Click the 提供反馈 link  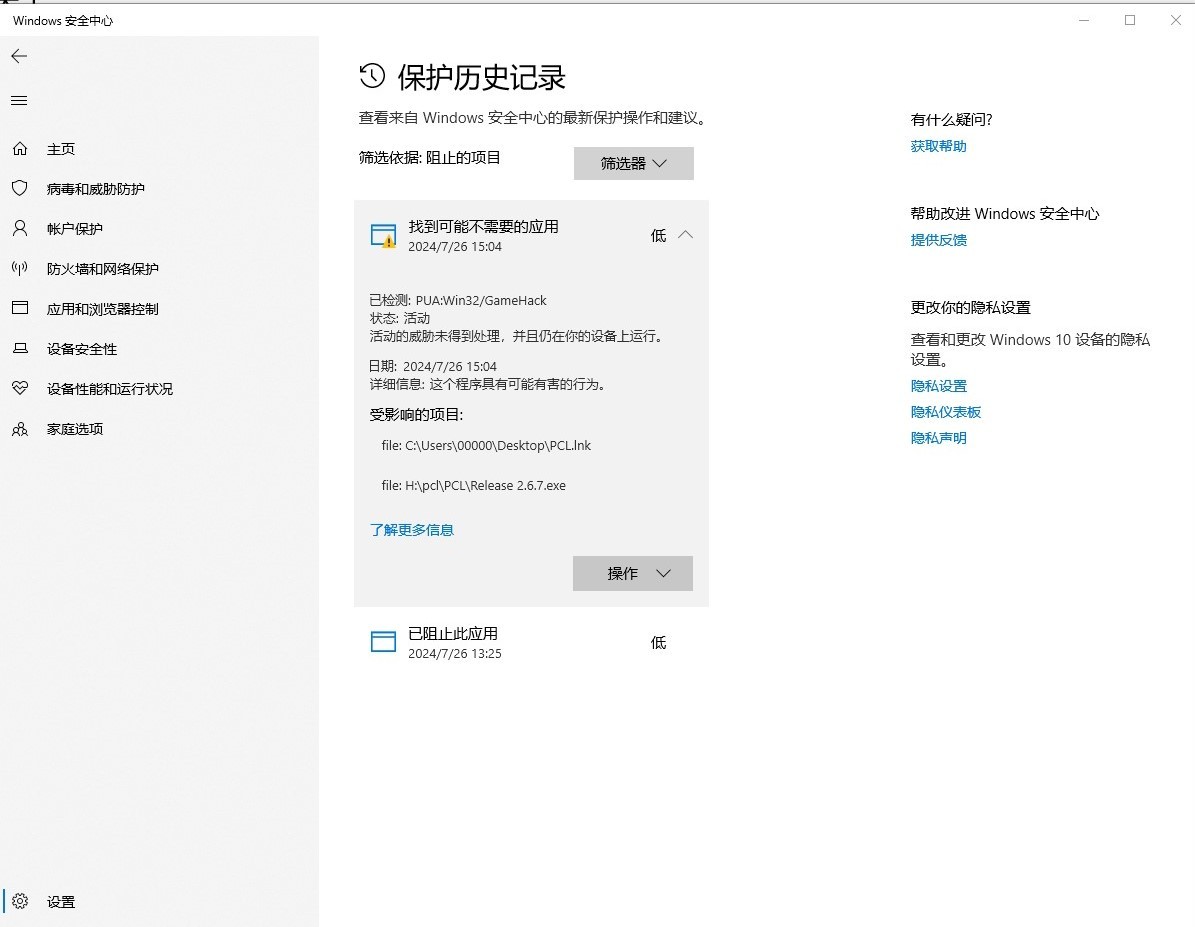[x=938, y=239]
